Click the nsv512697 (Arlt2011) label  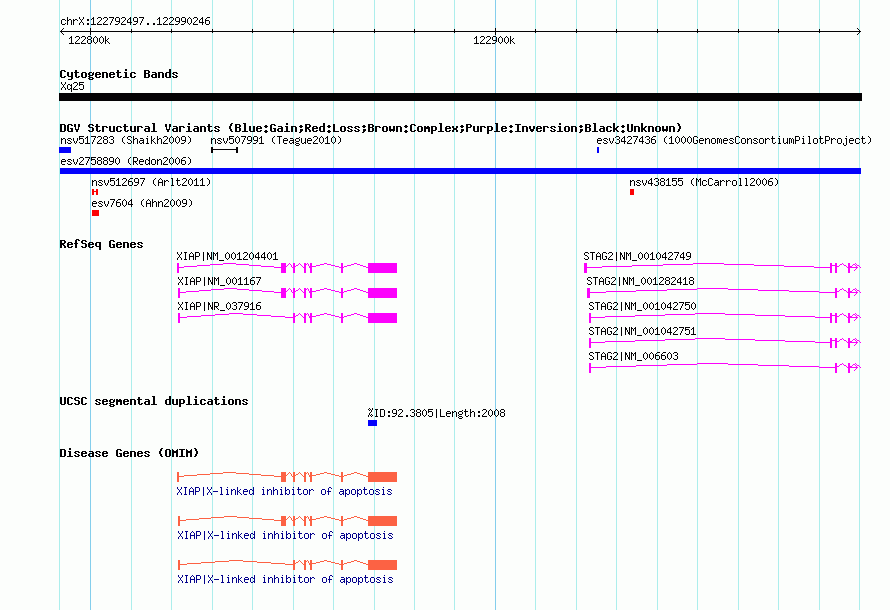click(151, 182)
